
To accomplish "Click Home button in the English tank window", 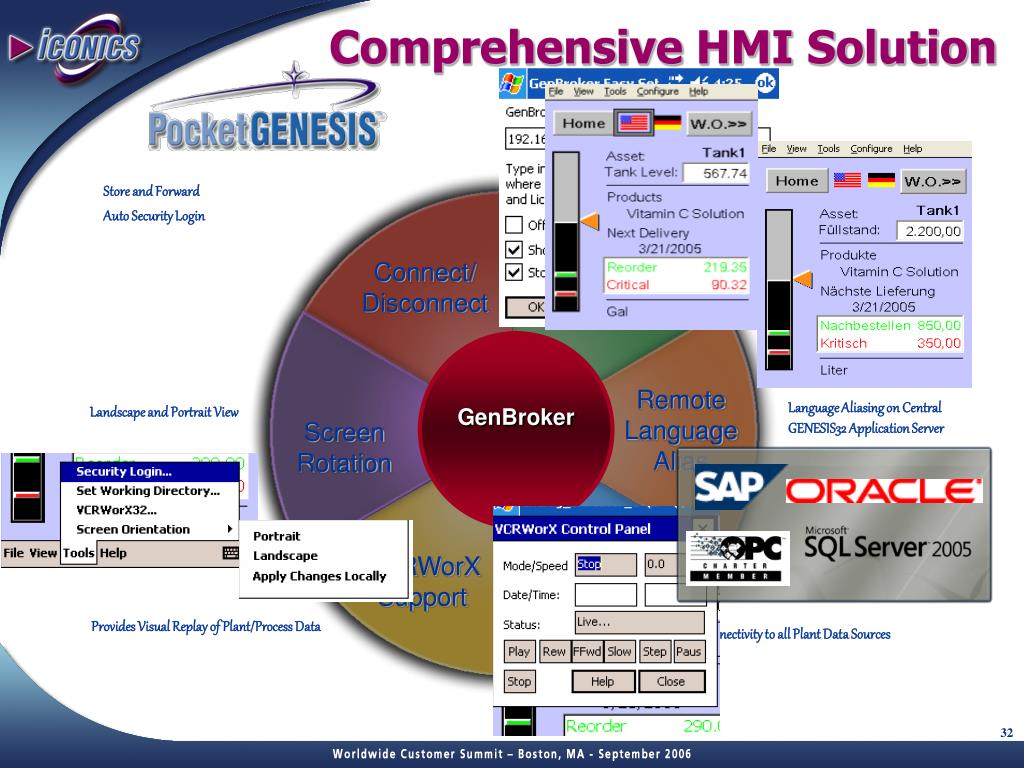I will (x=583, y=123).
